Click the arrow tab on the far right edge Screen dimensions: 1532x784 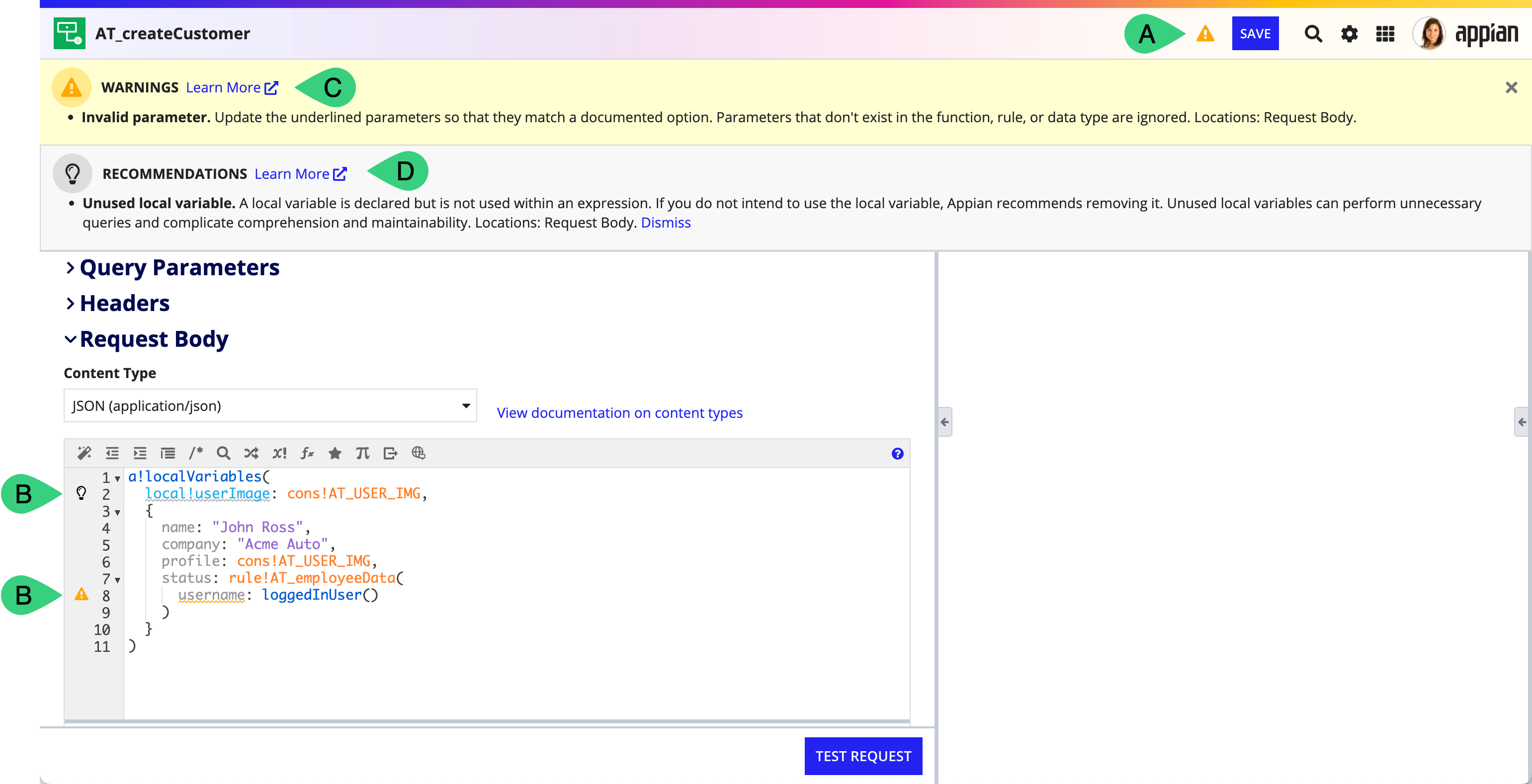click(1522, 422)
